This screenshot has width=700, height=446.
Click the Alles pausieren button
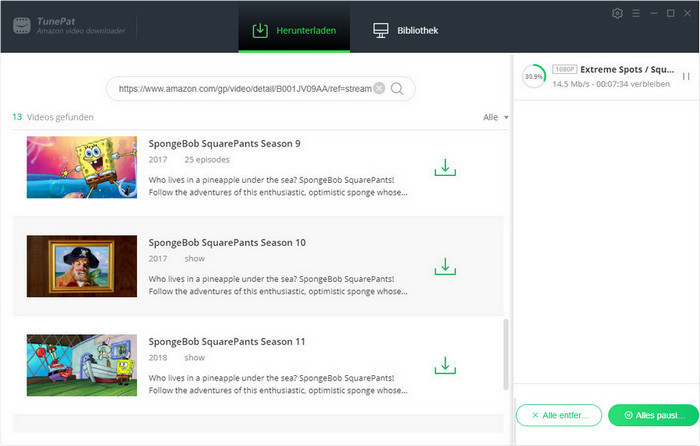(654, 415)
